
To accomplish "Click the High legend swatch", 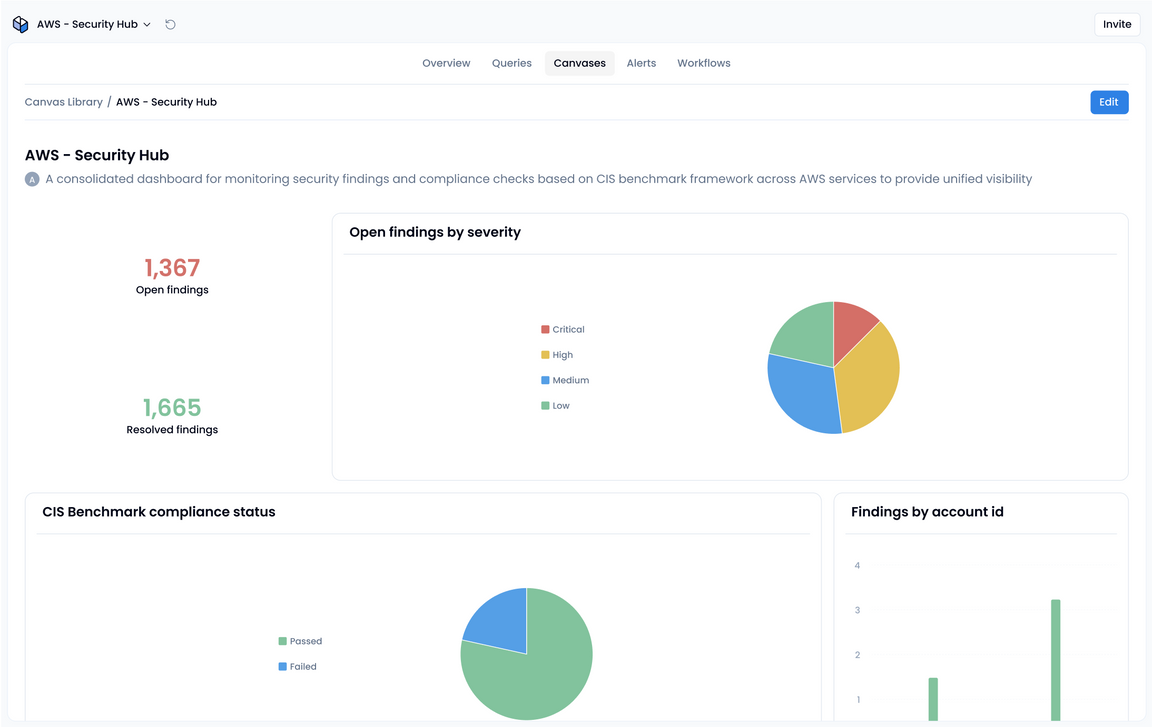I will click(545, 355).
